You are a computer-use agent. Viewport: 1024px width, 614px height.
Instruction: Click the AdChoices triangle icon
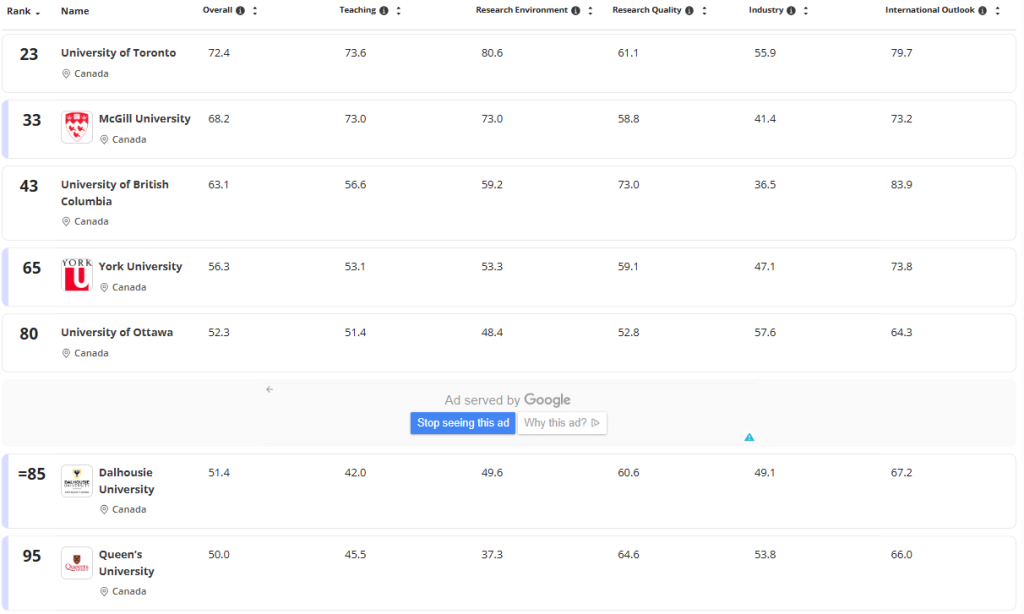749,437
